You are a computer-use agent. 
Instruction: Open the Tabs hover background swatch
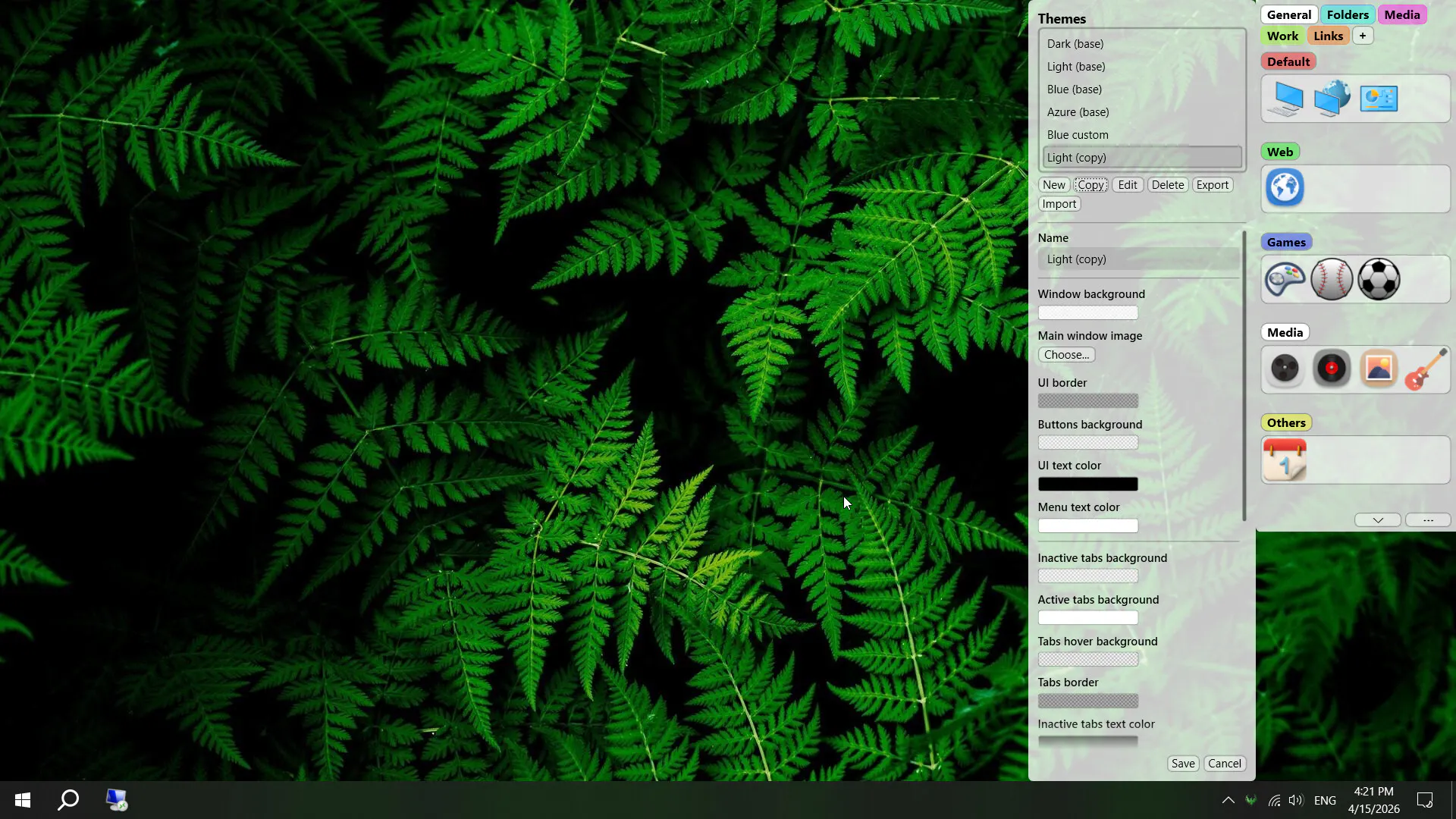1088,660
